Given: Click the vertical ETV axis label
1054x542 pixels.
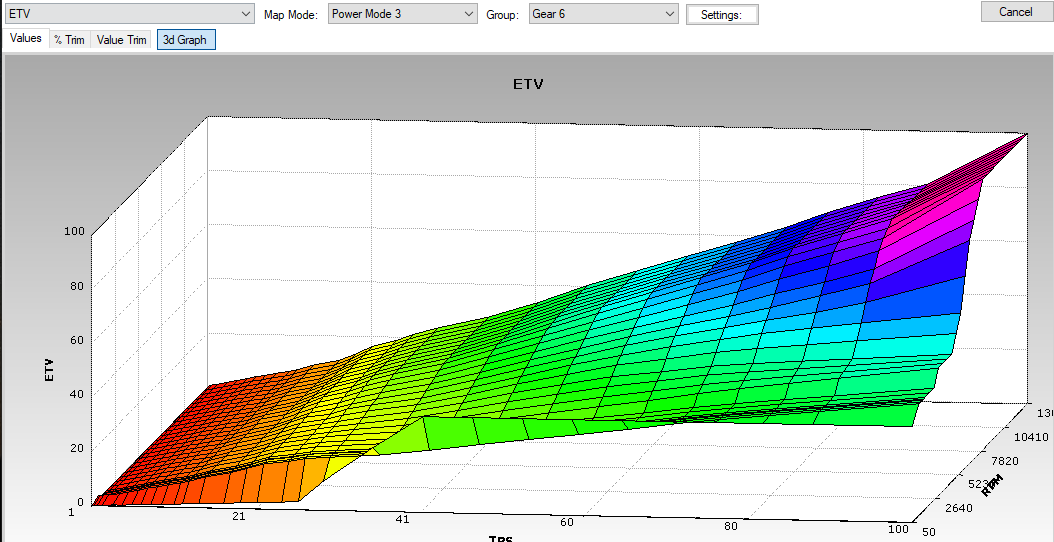Looking at the screenshot, I should 49,371.
